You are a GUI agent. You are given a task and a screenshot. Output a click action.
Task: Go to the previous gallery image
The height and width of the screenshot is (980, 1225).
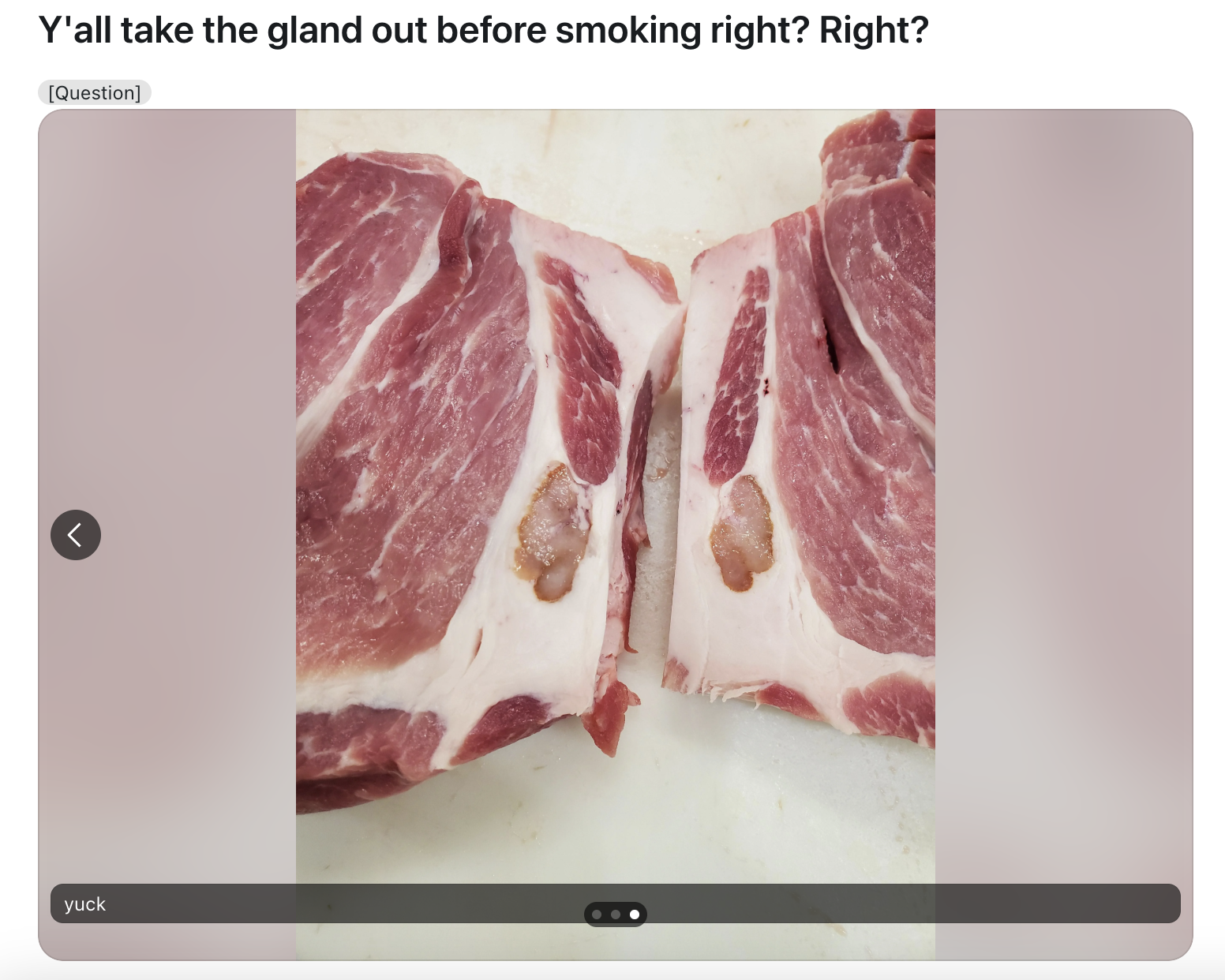pyautogui.click(x=76, y=535)
